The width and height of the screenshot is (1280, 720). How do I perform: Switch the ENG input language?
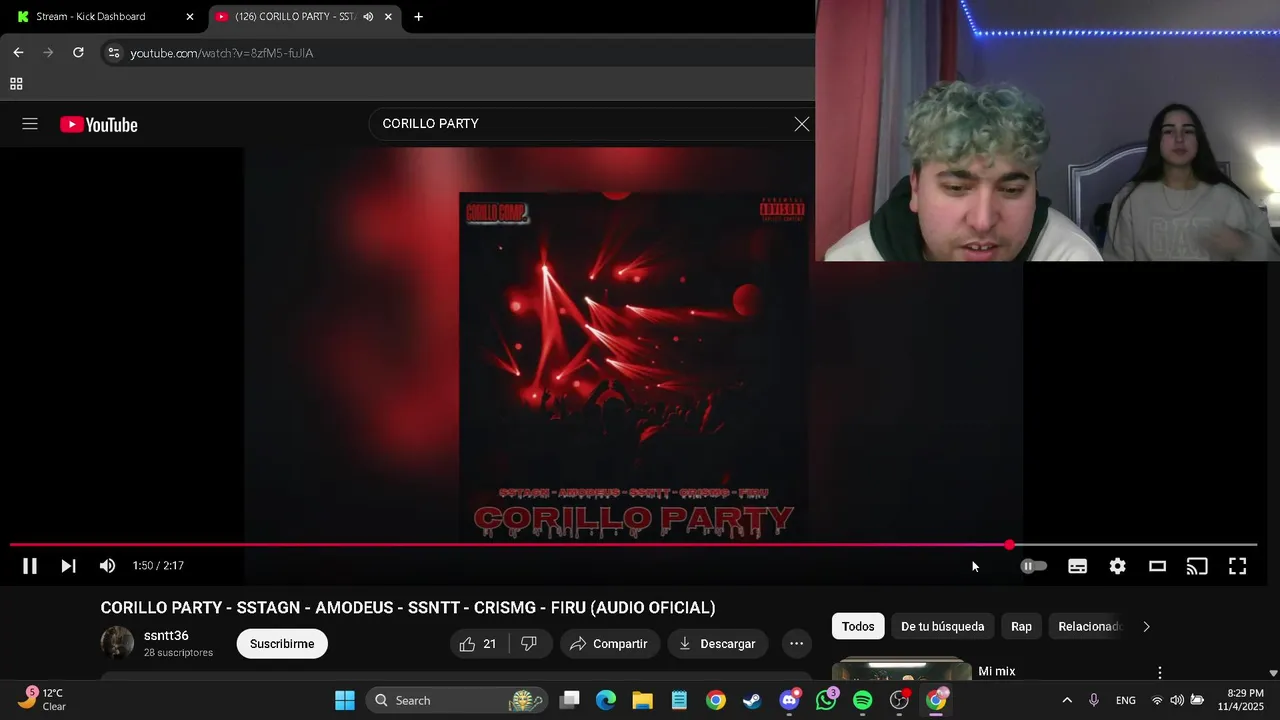(x=1126, y=700)
